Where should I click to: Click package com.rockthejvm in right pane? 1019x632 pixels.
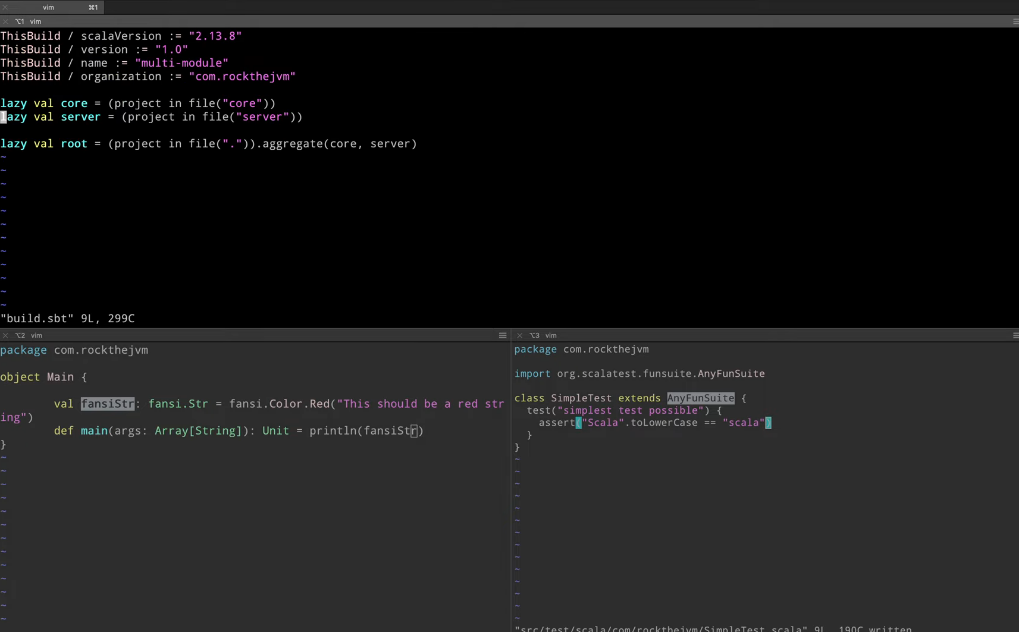(x=582, y=349)
